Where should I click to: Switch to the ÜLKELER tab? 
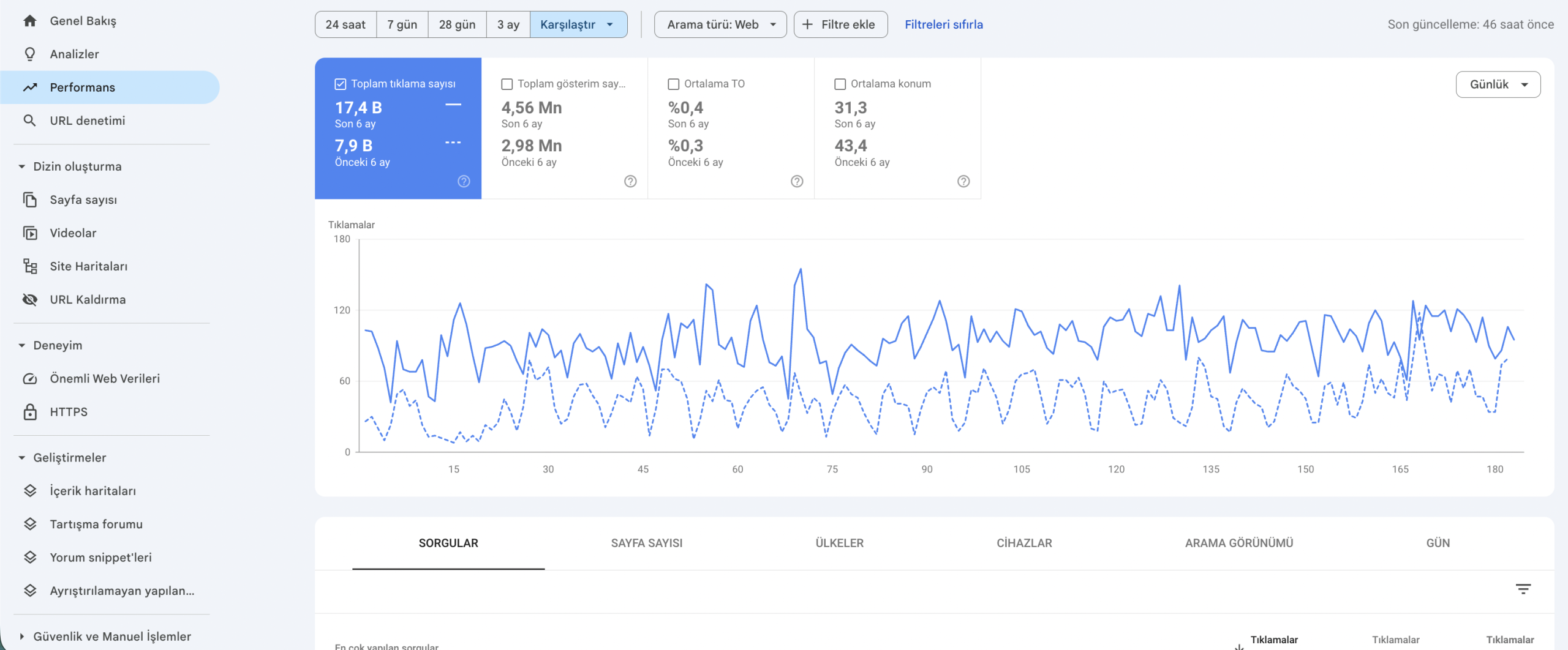point(839,543)
